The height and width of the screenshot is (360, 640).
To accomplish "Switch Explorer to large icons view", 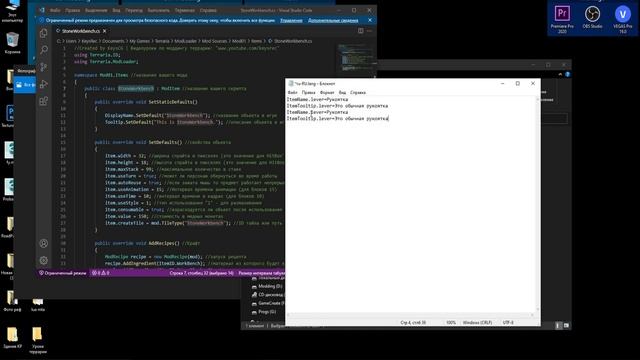I will coord(566,325).
